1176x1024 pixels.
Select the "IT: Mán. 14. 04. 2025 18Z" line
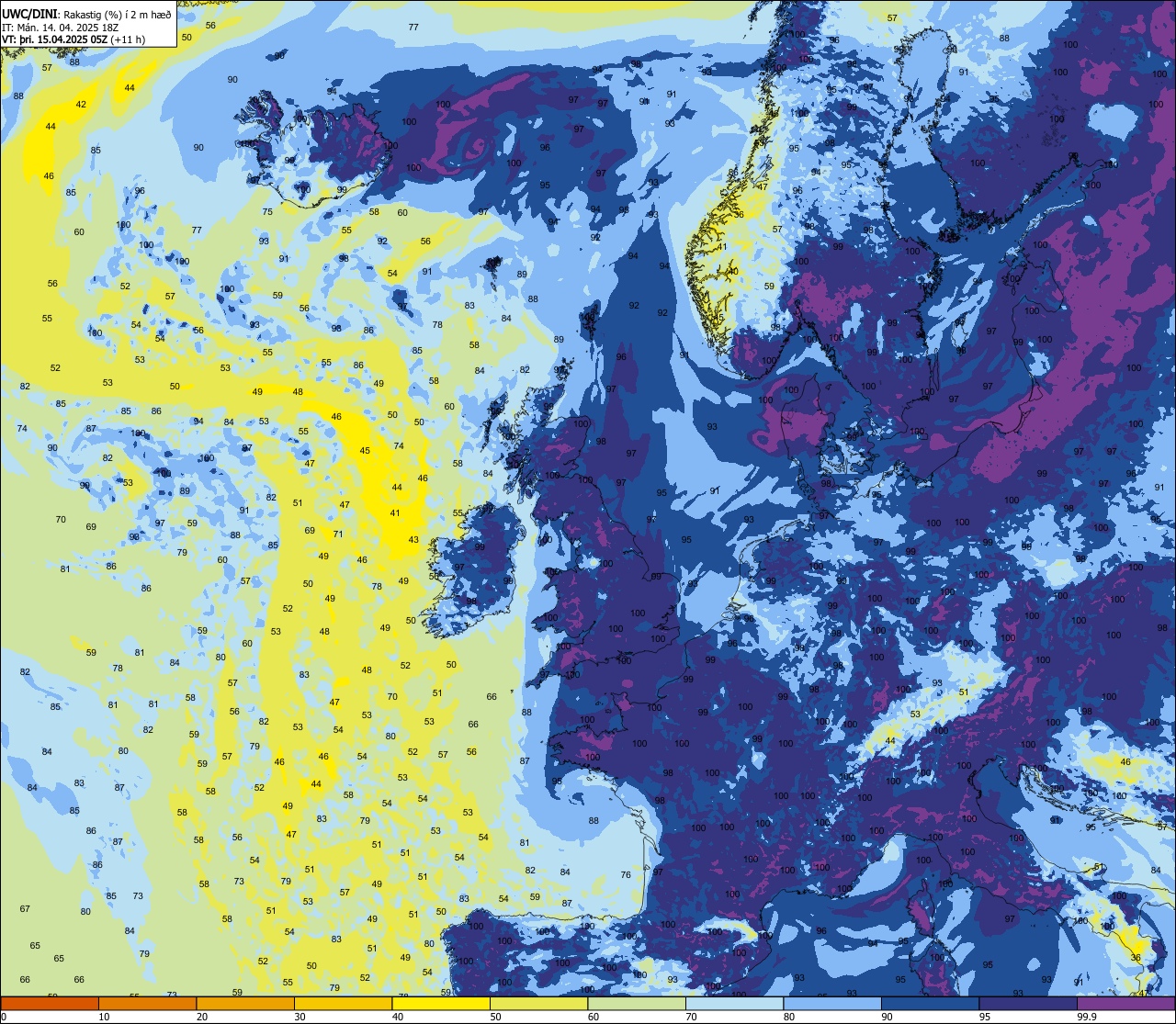pos(60,28)
